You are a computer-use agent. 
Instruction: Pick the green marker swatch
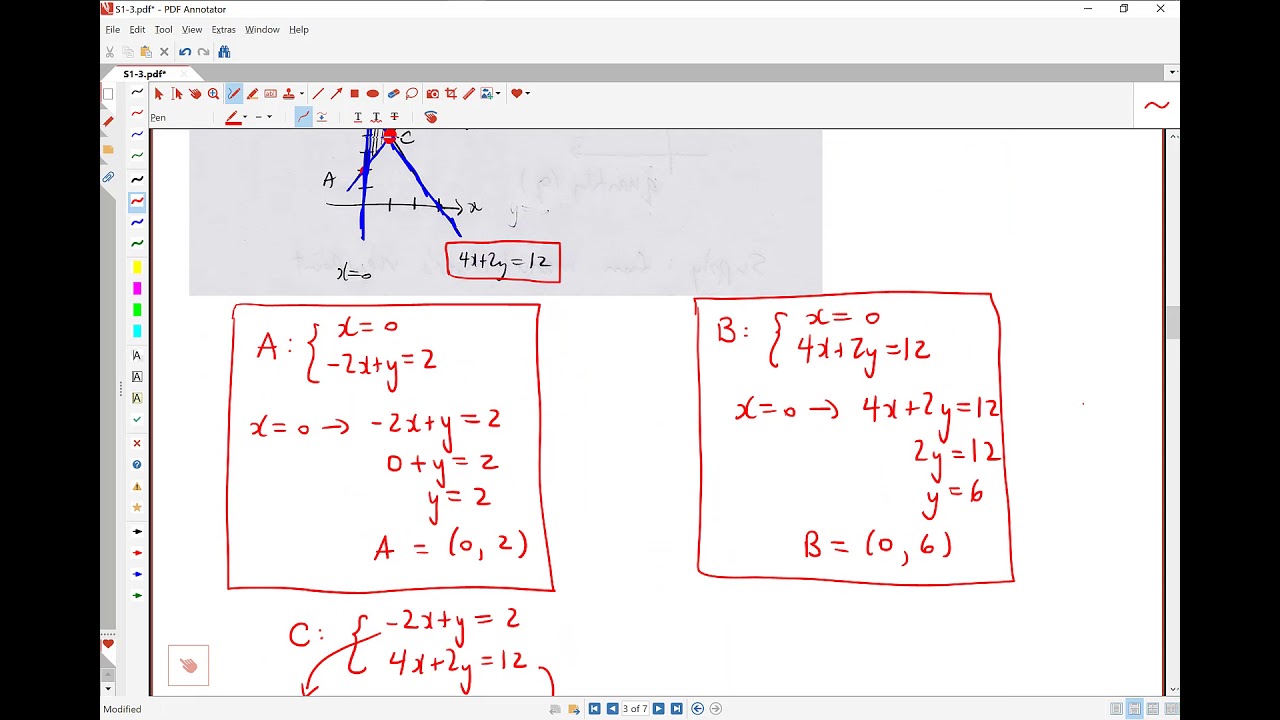point(137,310)
